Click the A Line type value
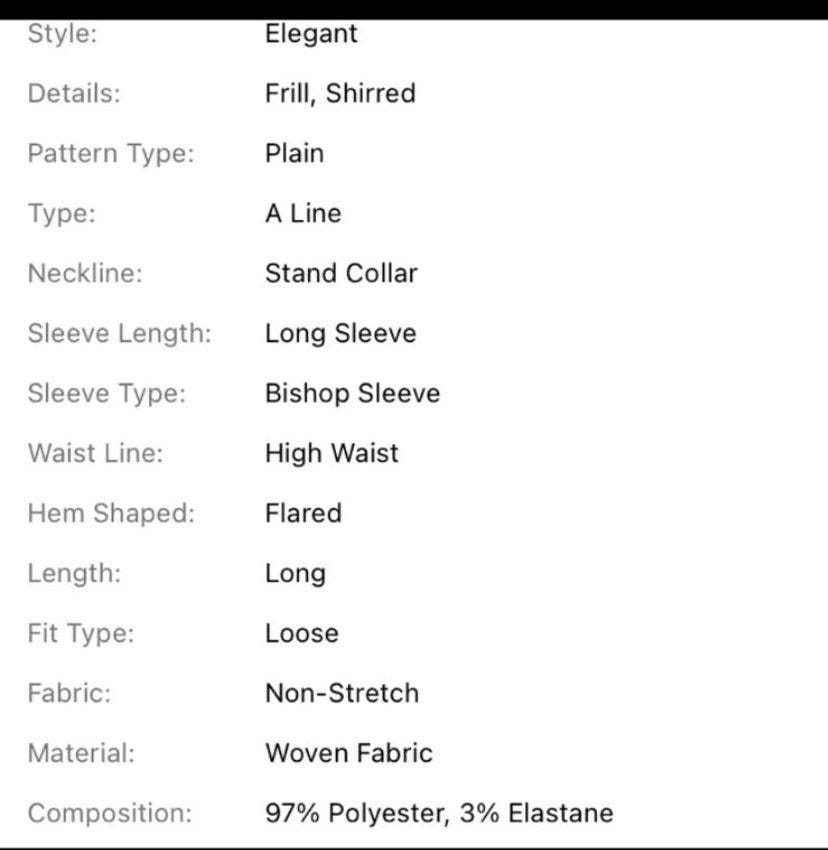Viewport: 828px width, 850px height. 304,213
